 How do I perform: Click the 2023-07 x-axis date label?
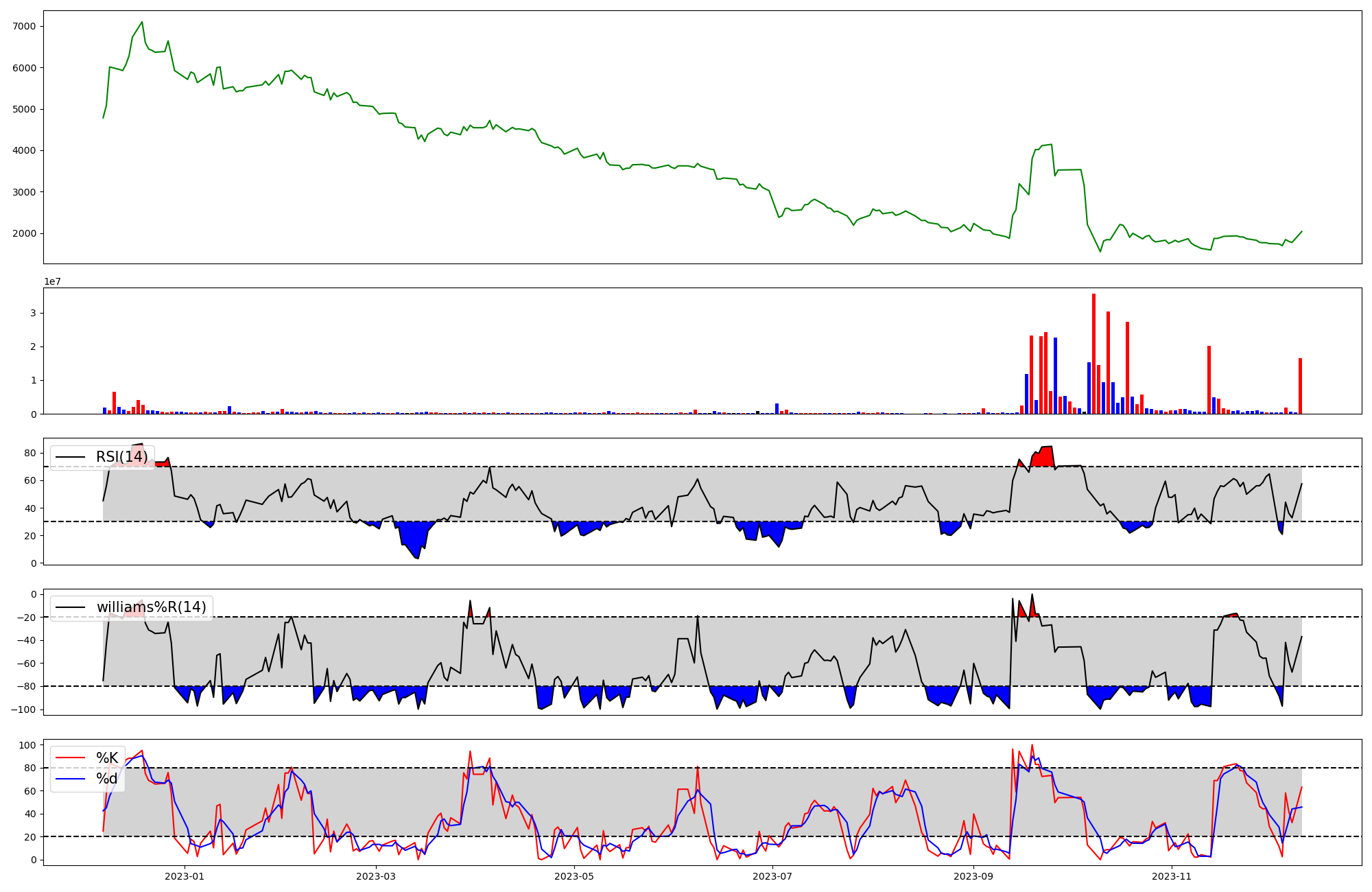772,876
